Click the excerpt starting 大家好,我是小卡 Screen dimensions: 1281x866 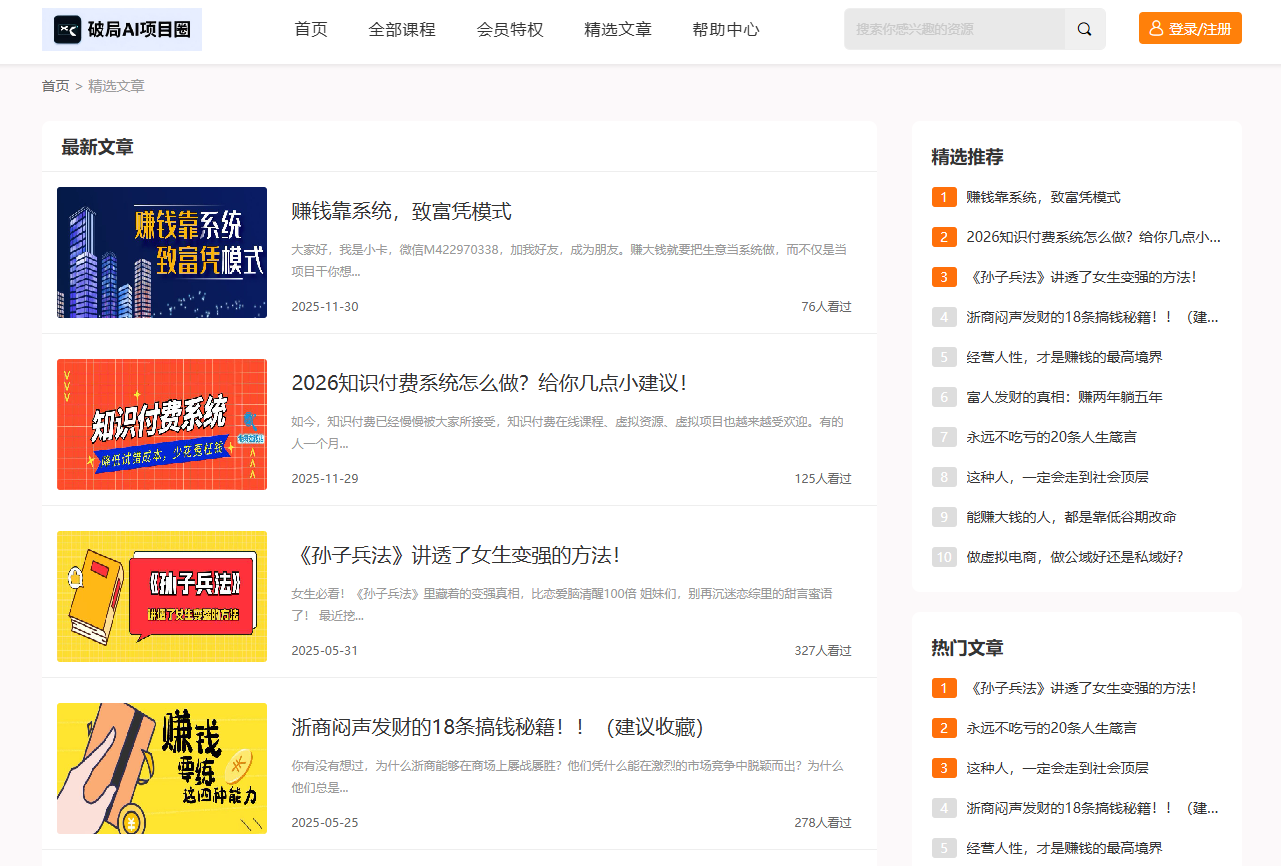coord(569,260)
